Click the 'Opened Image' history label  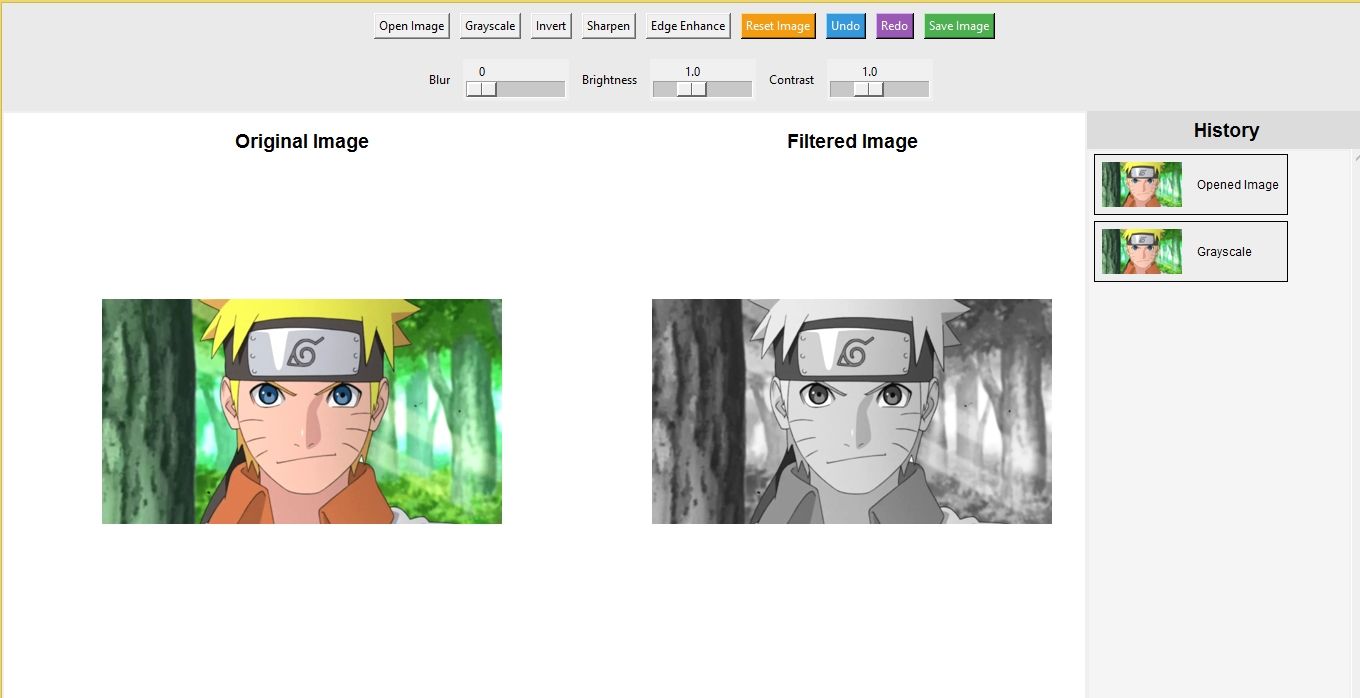tap(1238, 185)
